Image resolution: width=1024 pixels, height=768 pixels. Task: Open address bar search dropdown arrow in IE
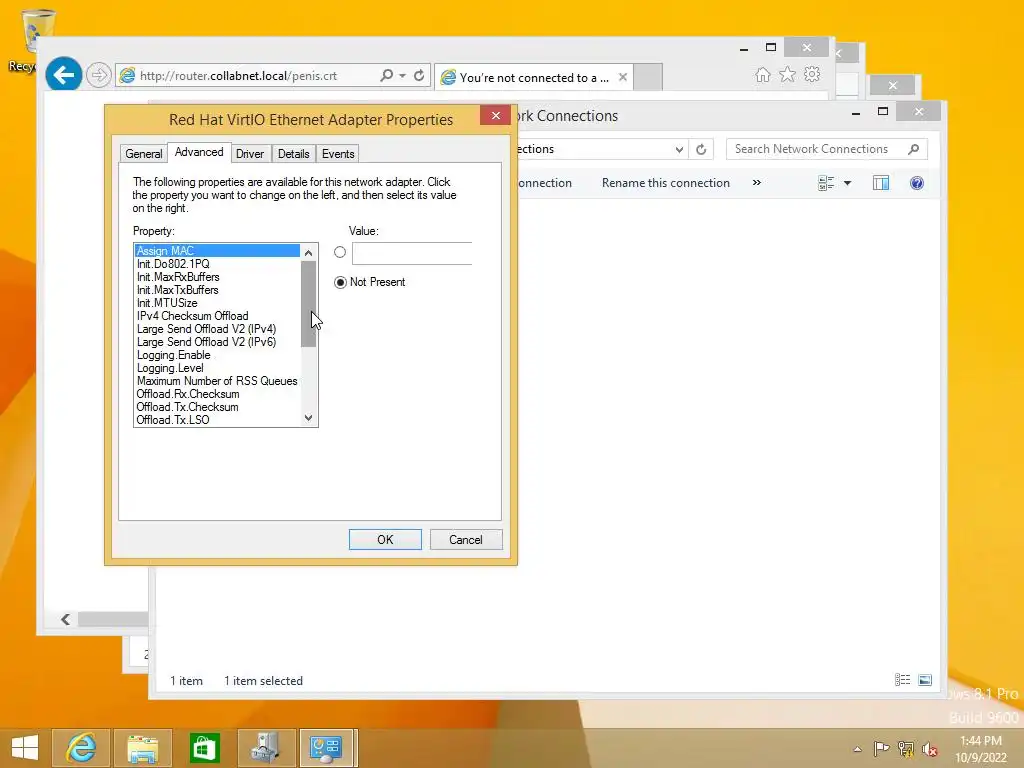click(402, 75)
